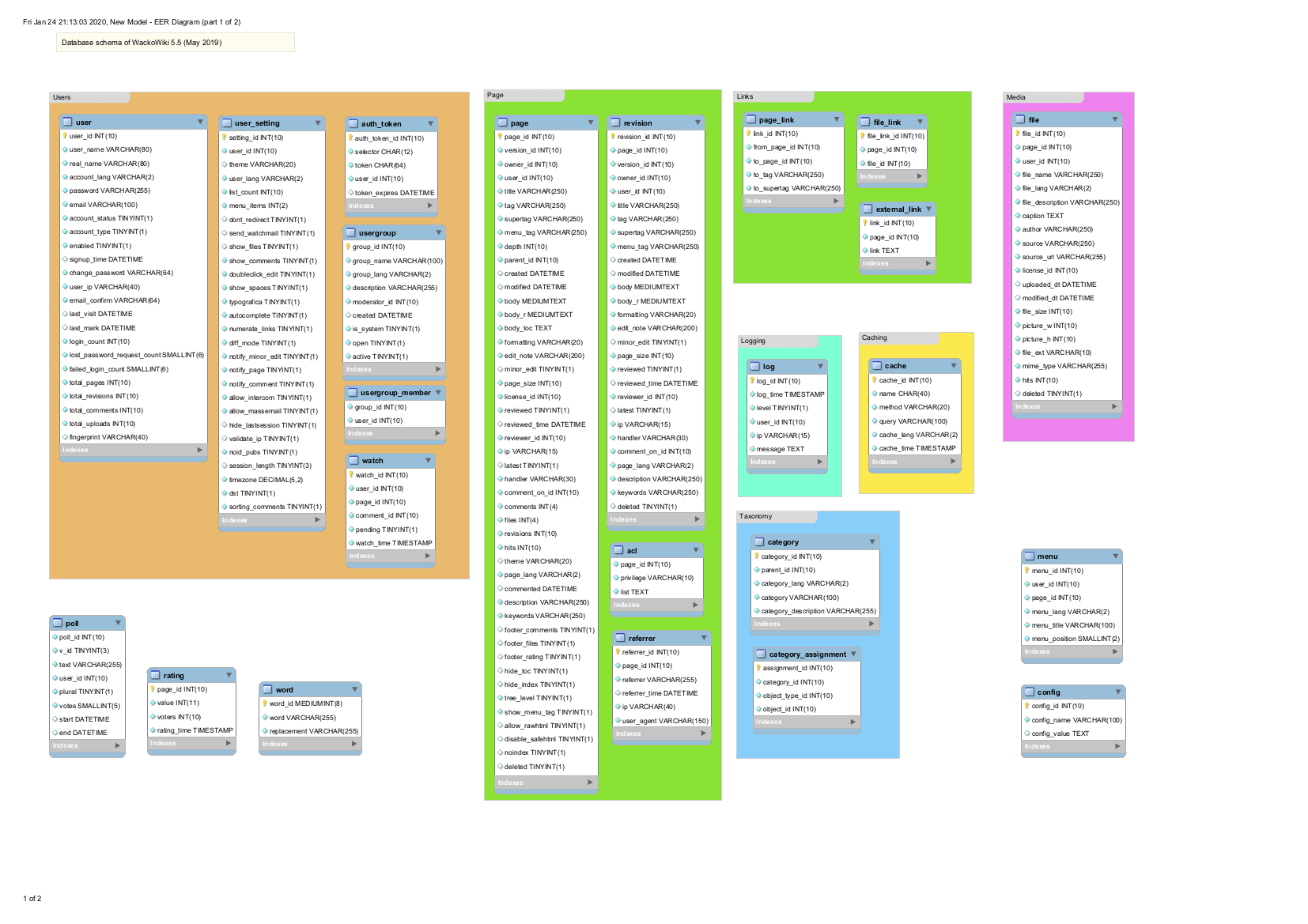
Task: Click the page table header icon
Action: click(503, 123)
